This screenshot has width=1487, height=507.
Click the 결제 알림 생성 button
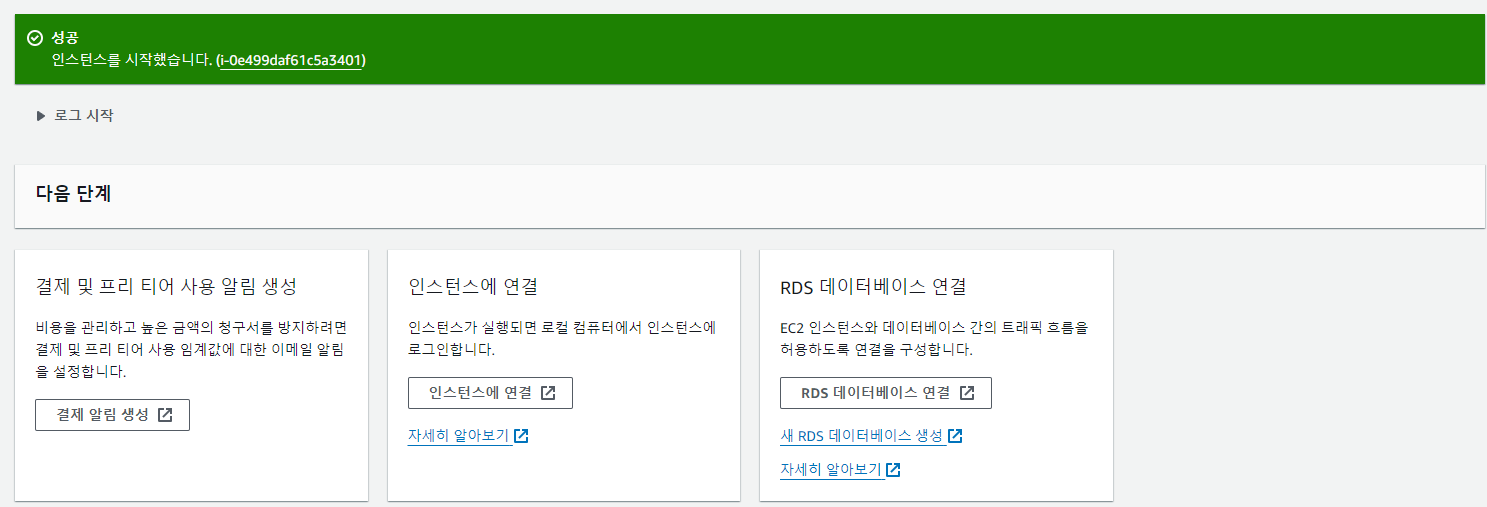coord(112,415)
